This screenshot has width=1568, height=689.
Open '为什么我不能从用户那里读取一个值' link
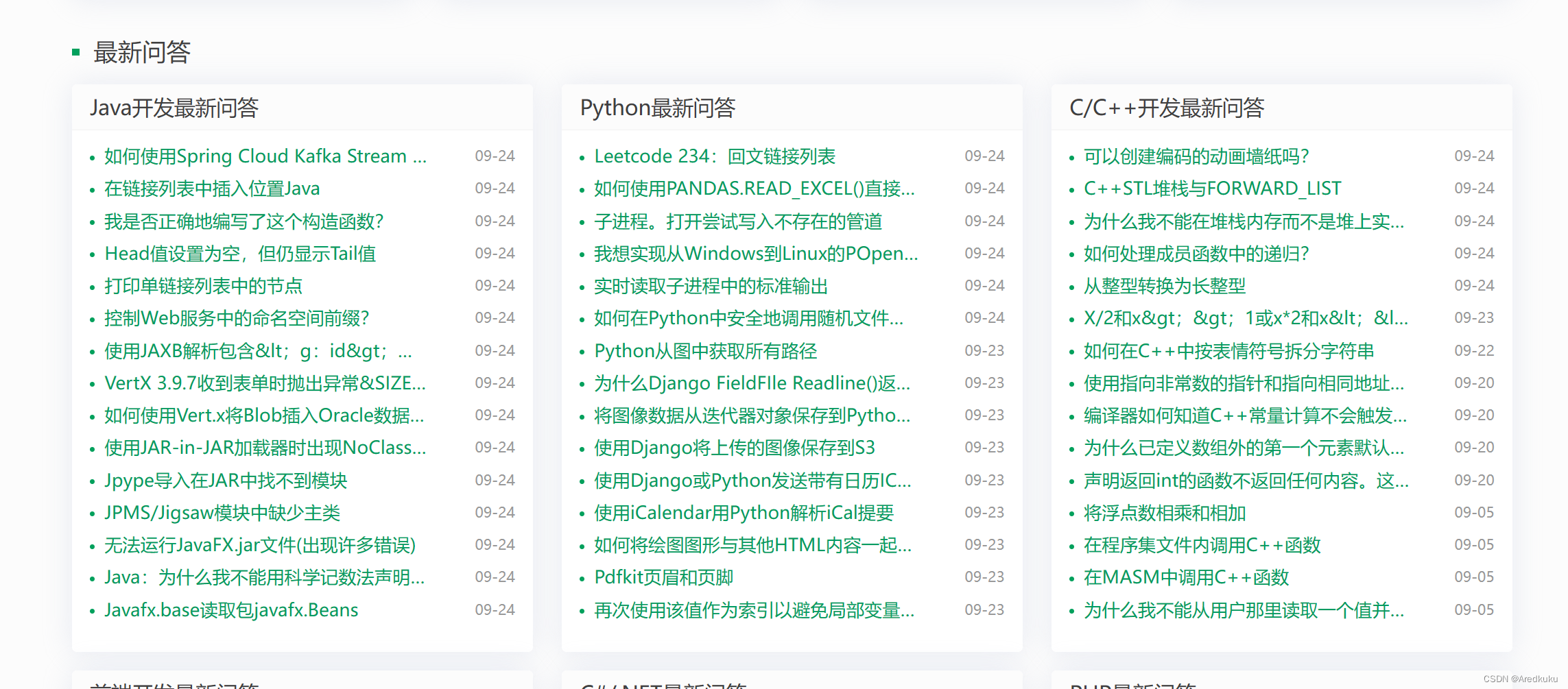pos(1244,610)
